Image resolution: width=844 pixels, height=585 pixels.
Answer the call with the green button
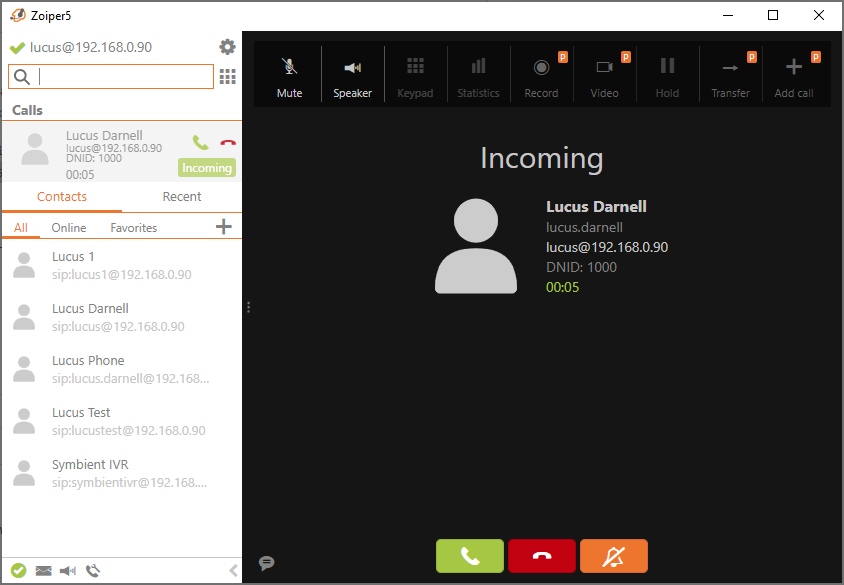click(x=469, y=556)
